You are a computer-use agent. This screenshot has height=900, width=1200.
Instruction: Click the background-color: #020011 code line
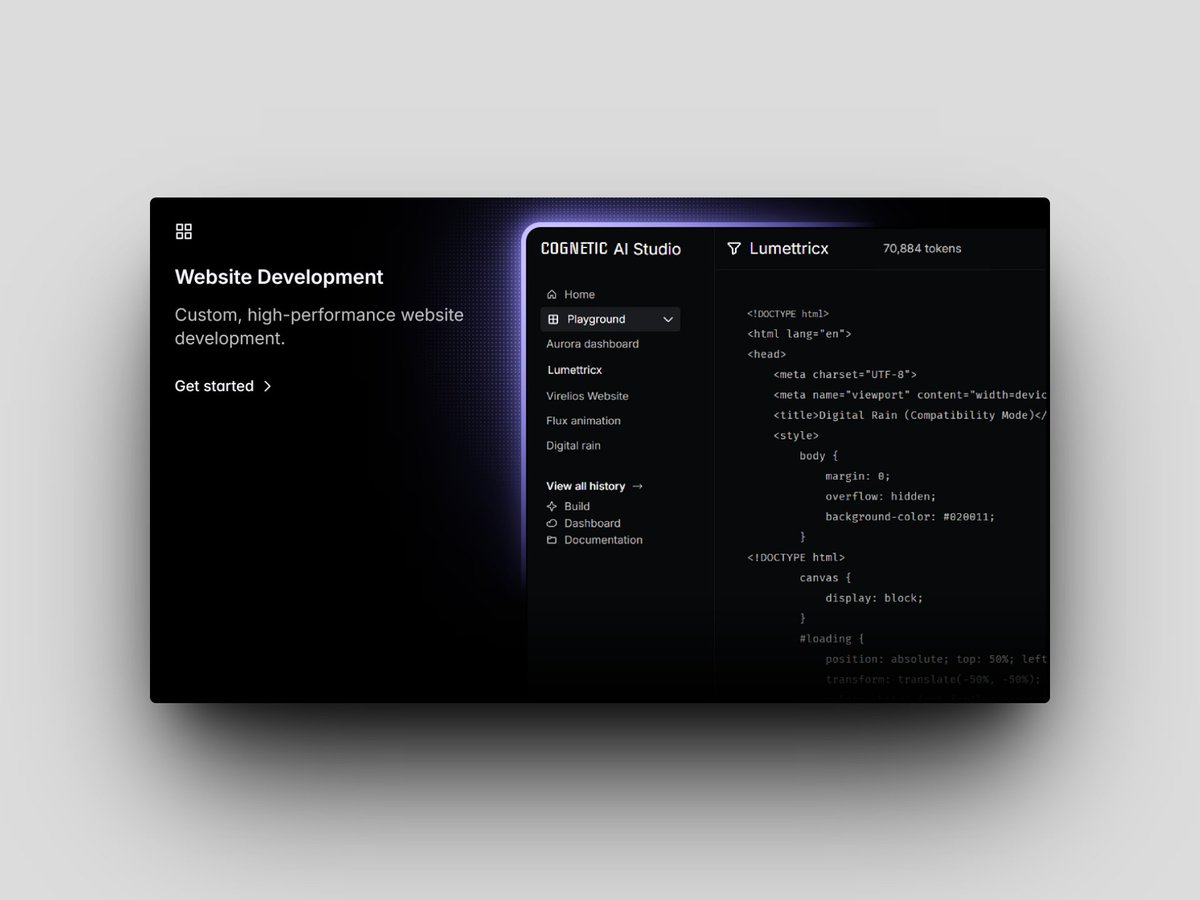pos(910,517)
